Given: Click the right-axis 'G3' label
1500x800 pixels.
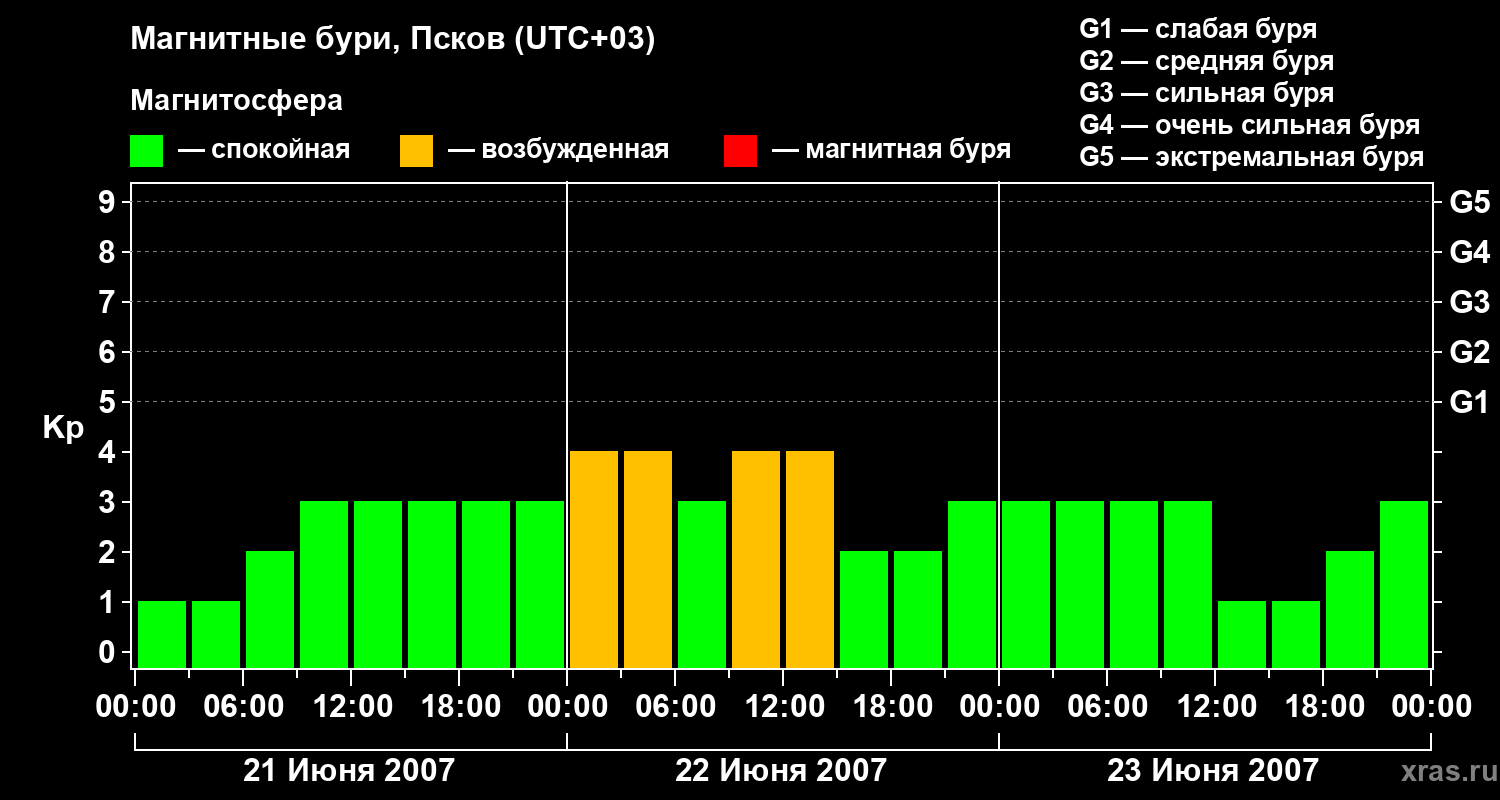Looking at the screenshot, I should (1470, 302).
